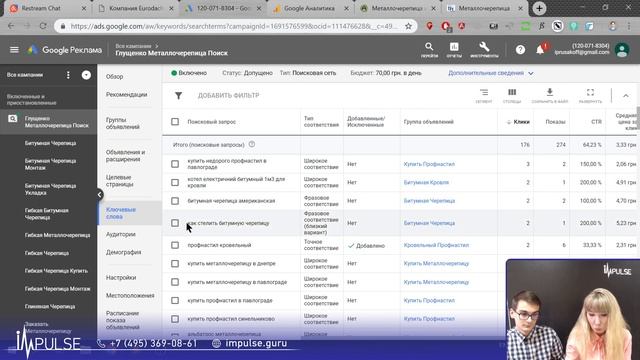Open the hamburger main menu
This screenshot has width=640, height=360.
point(14,50)
